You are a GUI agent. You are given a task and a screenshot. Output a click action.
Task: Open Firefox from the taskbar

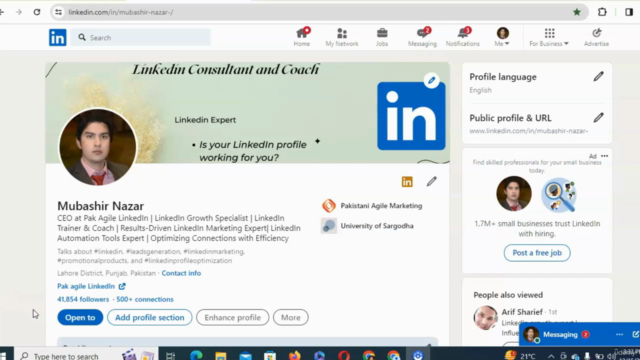294,356
